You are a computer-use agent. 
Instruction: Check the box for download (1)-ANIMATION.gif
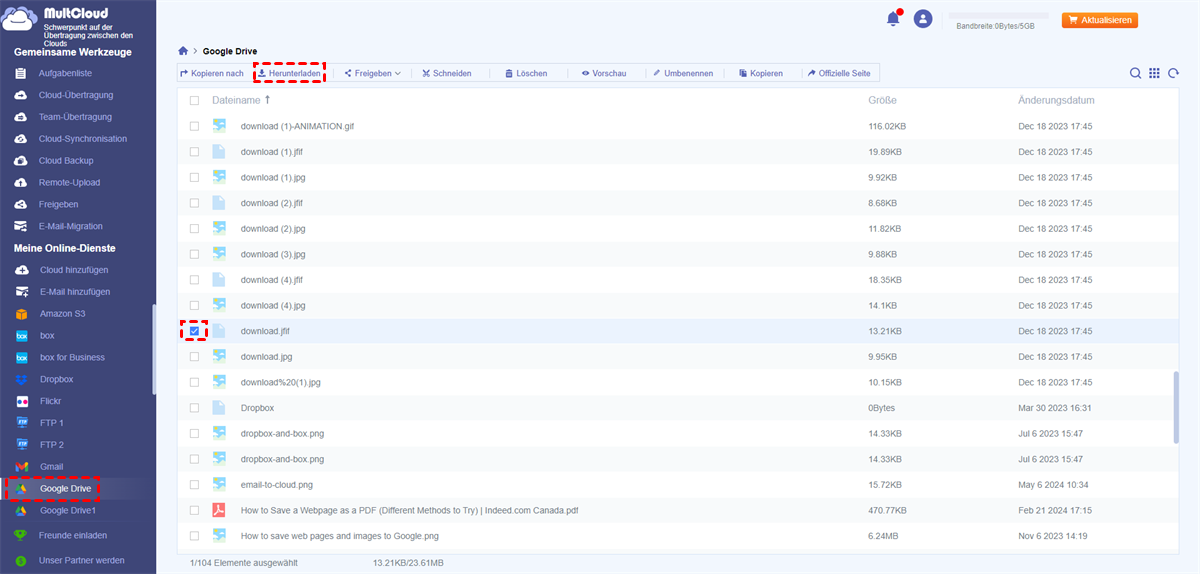[x=194, y=126]
